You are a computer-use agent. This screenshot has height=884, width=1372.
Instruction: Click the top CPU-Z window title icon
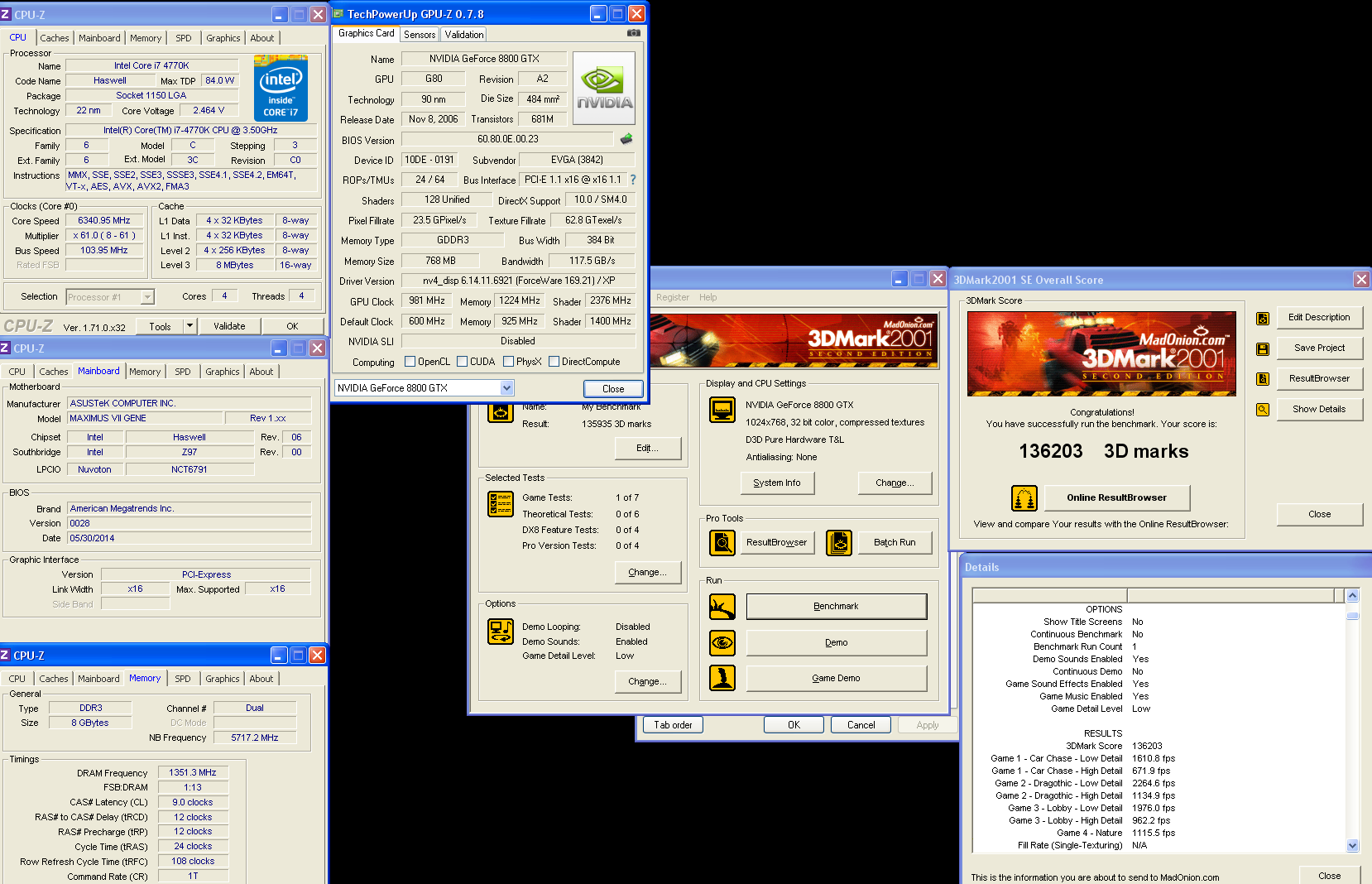(6, 14)
